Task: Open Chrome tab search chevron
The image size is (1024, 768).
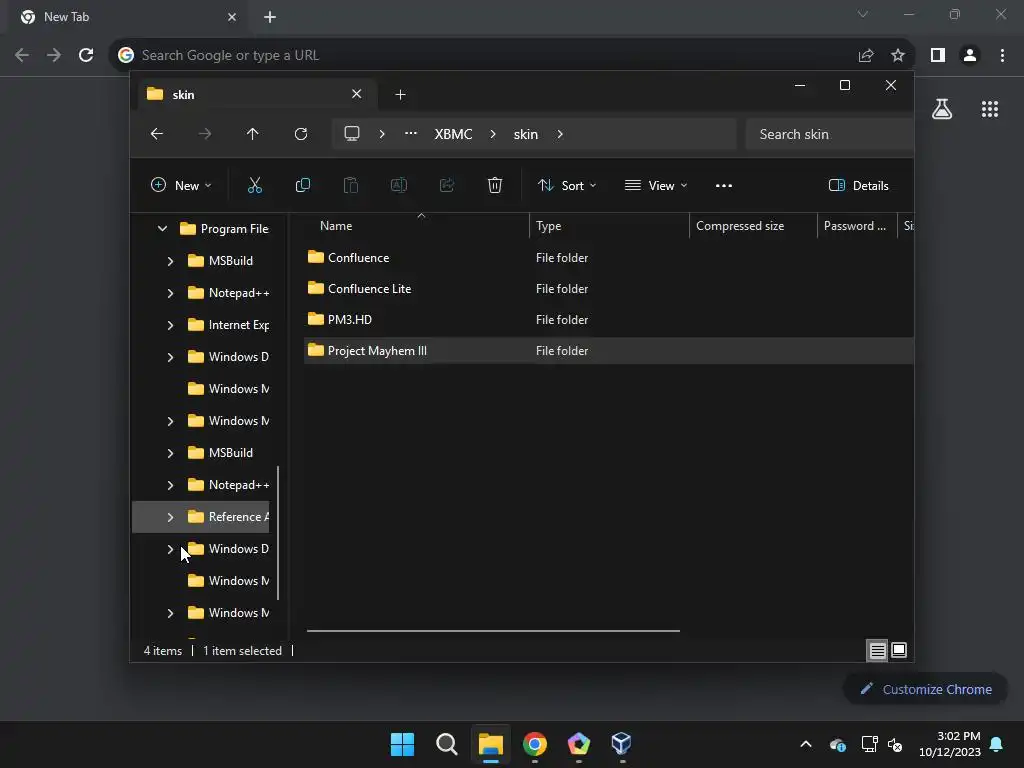Action: (x=863, y=14)
